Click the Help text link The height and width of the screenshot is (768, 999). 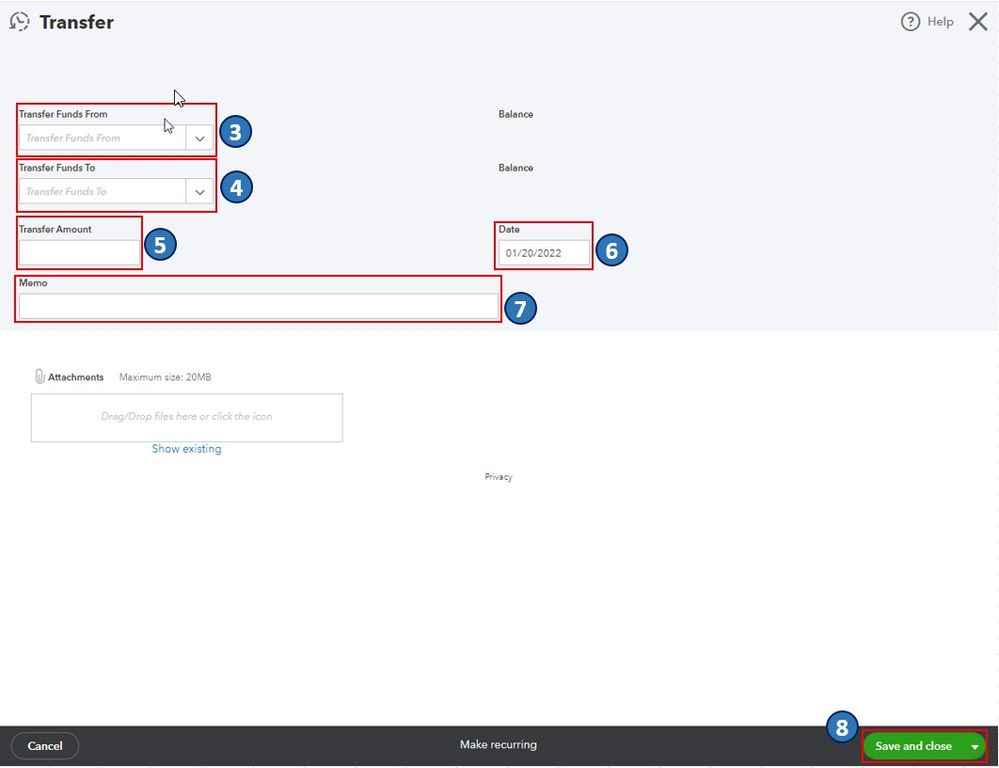[940, 22]
